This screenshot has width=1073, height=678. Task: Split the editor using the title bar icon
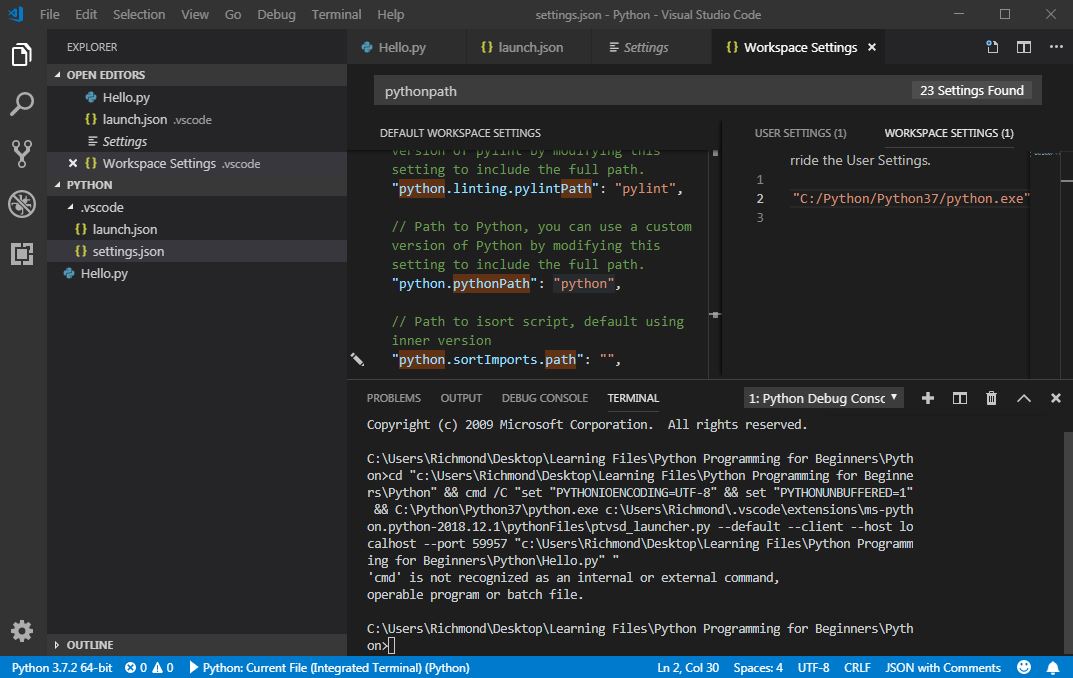(x=1022, y=46)
